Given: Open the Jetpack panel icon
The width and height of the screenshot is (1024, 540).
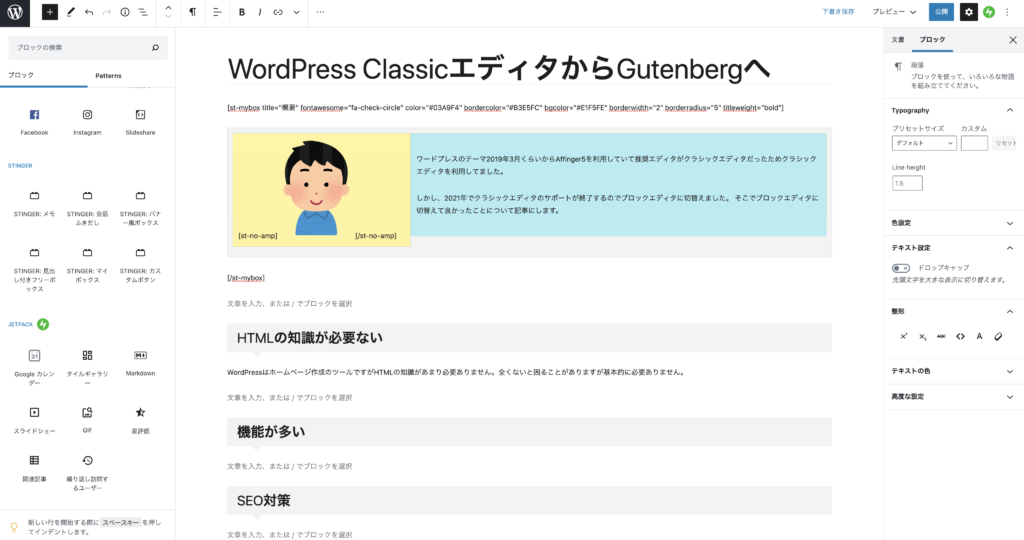Looking at the screenshot, I should [989, 12].
